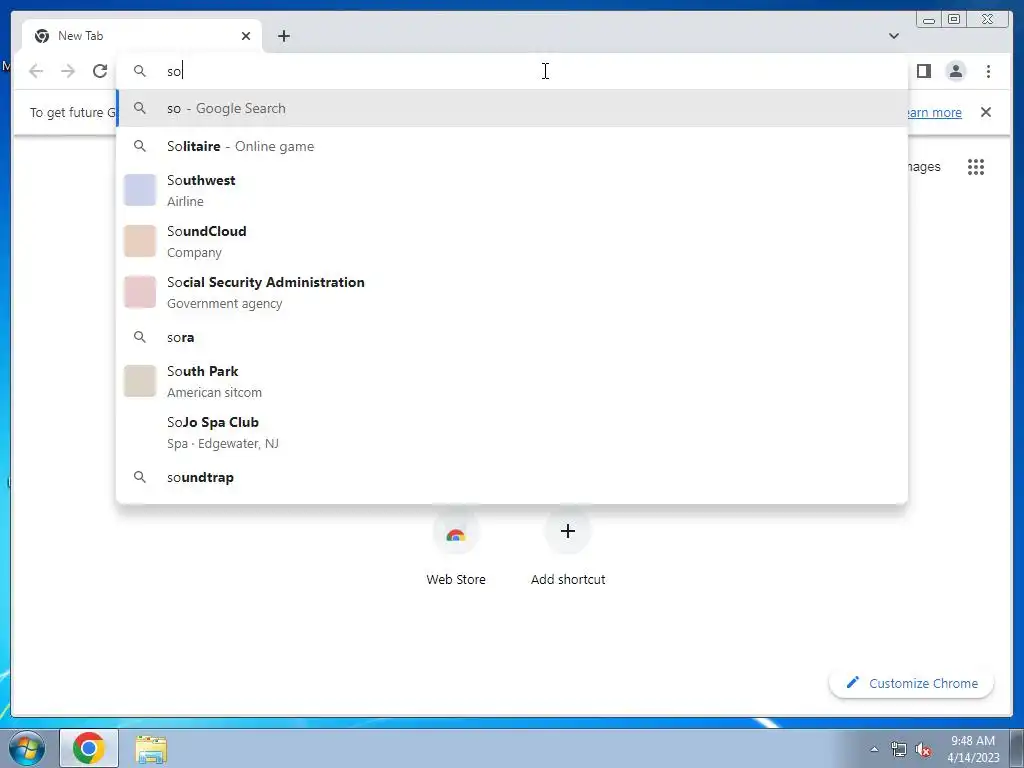
Task: Click the Learn more link
Action: (935, 112)
